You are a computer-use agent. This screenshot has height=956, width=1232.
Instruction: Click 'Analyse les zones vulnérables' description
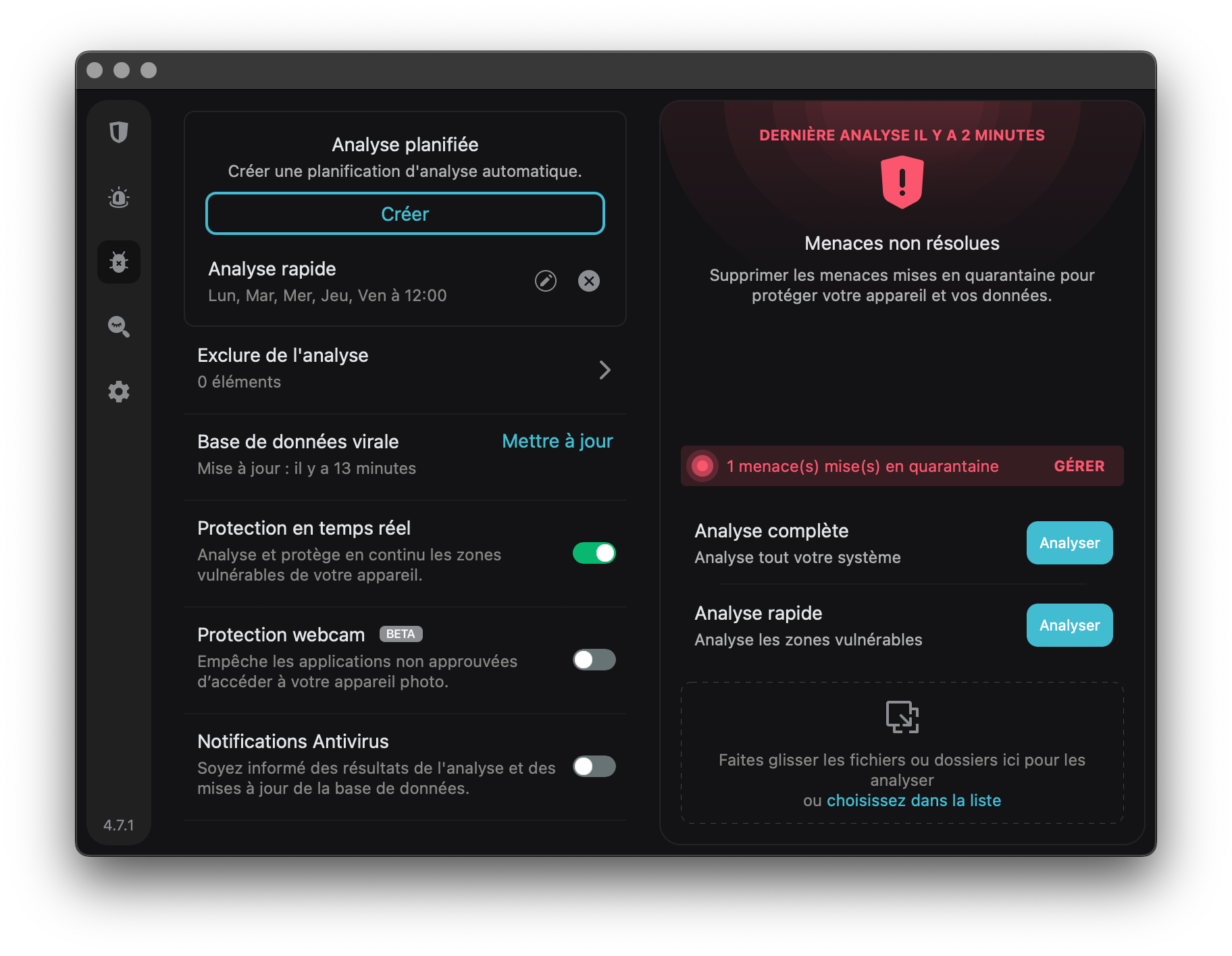pos(808,640)
